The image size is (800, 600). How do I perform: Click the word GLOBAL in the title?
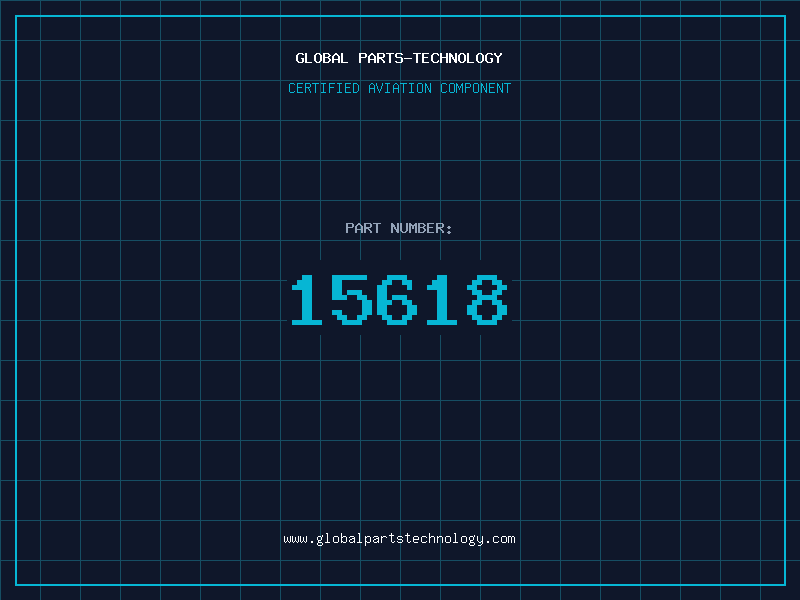coord(321,58)
